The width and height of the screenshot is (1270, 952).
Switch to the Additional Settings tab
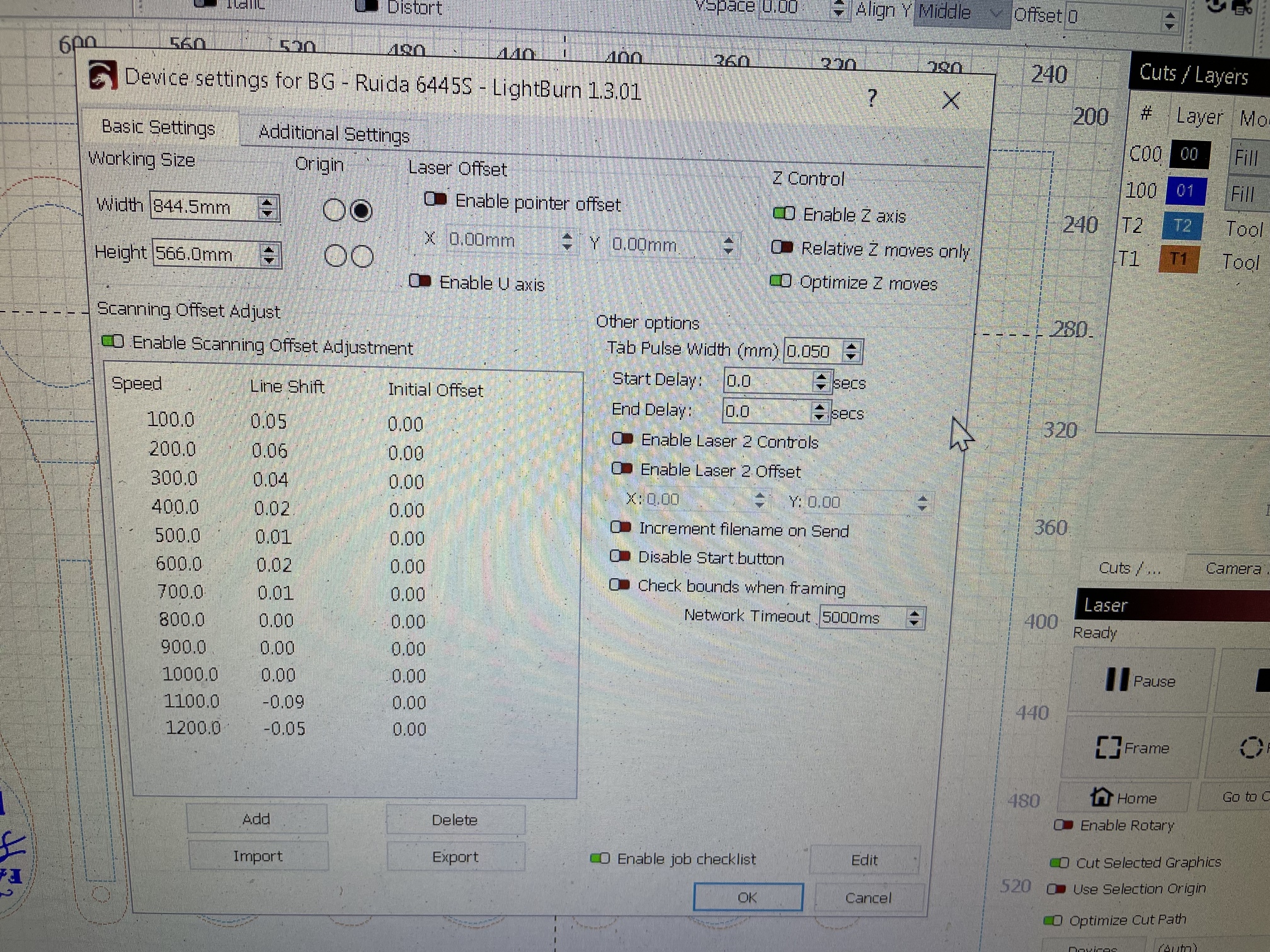333,133
